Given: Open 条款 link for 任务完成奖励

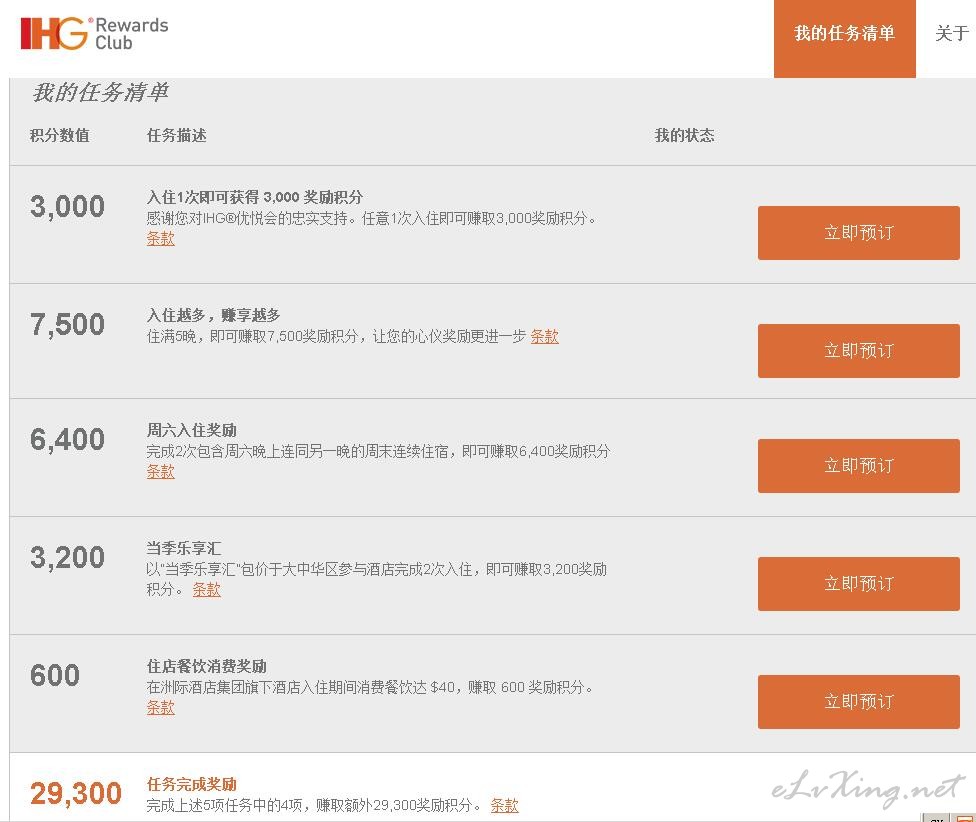Looking at the screenshot, I should click(x=504, y=806).
